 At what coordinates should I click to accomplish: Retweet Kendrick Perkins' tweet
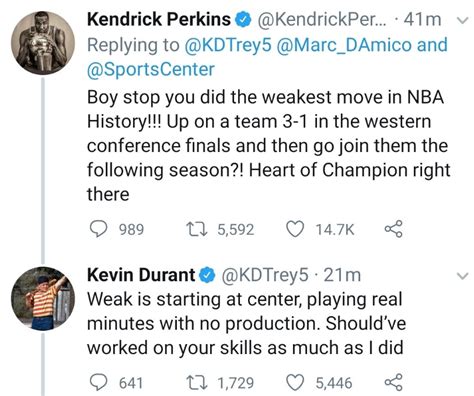[x=197, y=229]
